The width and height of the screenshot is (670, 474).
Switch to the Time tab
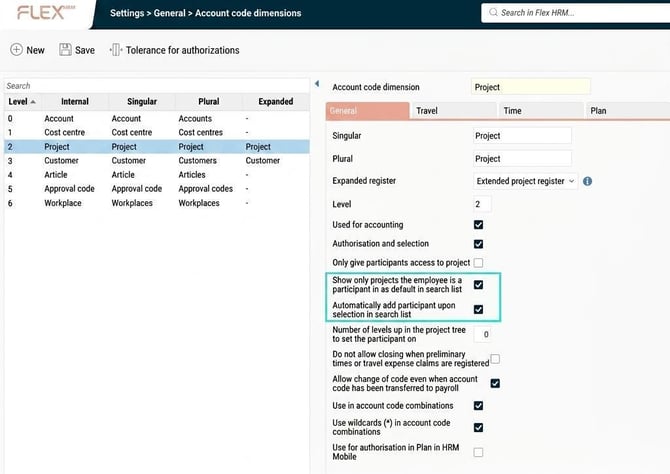click(541, 111)
